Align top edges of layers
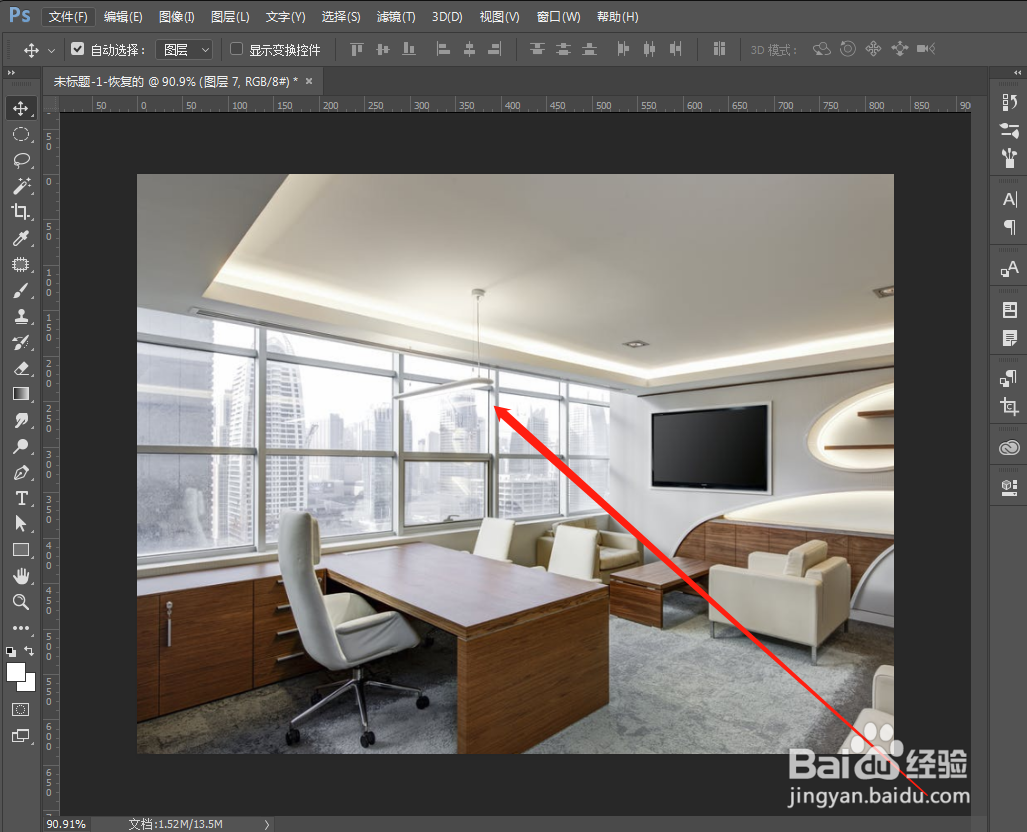Image resolution: width=1027 pixels, height=832 pixels. 357,49
